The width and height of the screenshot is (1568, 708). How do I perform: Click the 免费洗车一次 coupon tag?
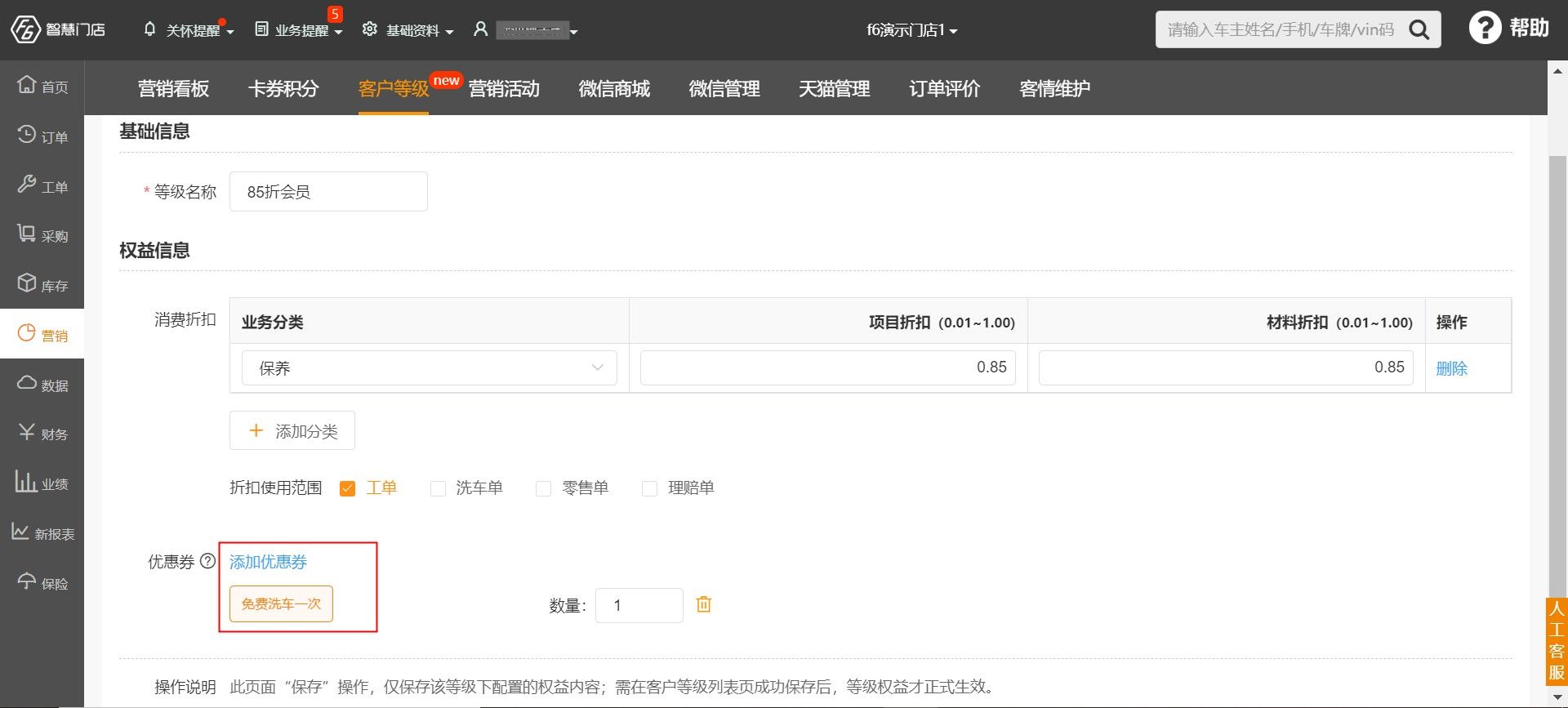[x=281, y=603]
